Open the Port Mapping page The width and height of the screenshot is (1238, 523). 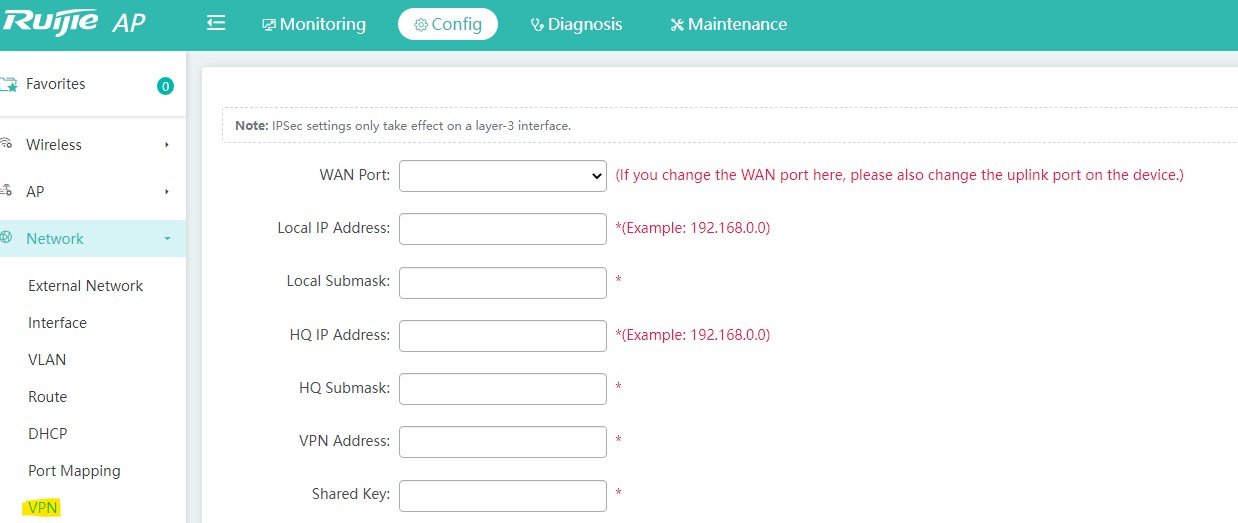click(x=74, y=471)
